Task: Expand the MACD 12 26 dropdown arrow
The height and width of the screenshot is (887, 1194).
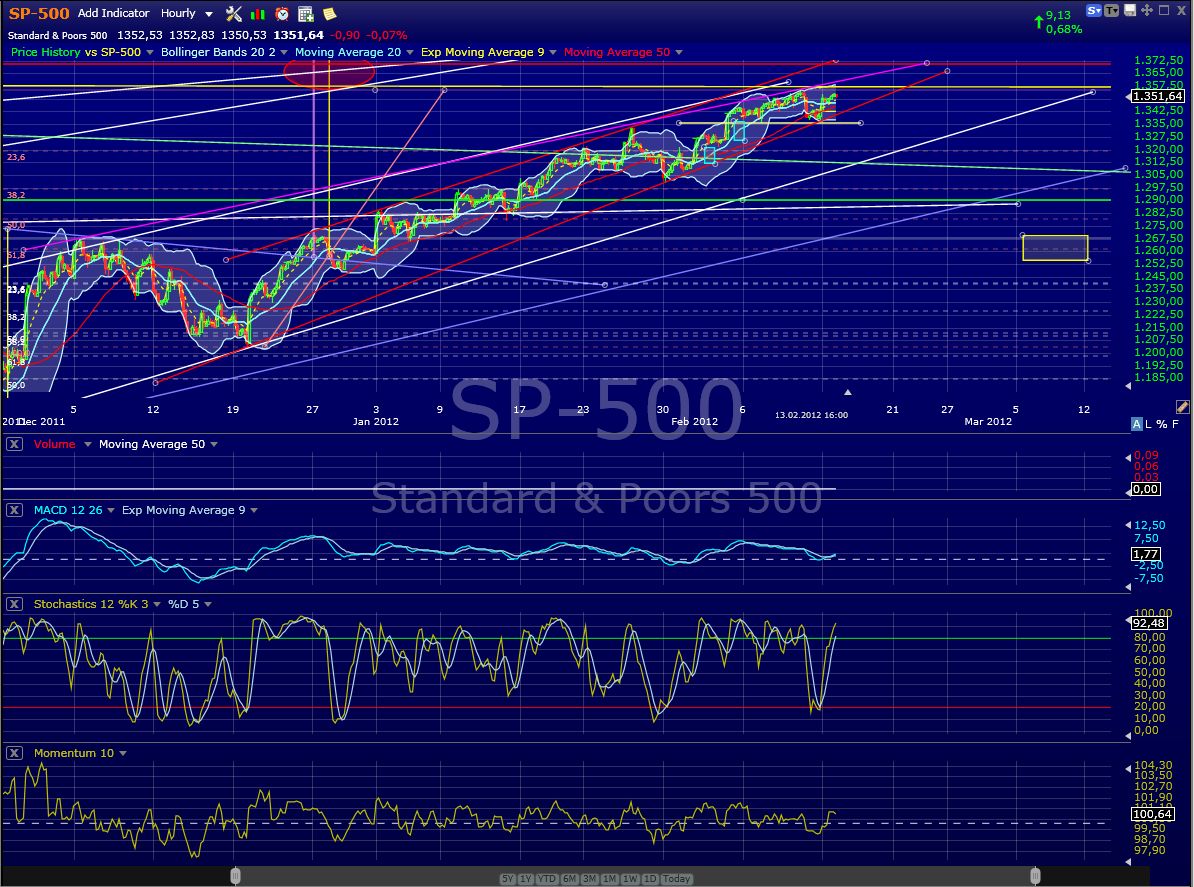Action: point(111,510)
